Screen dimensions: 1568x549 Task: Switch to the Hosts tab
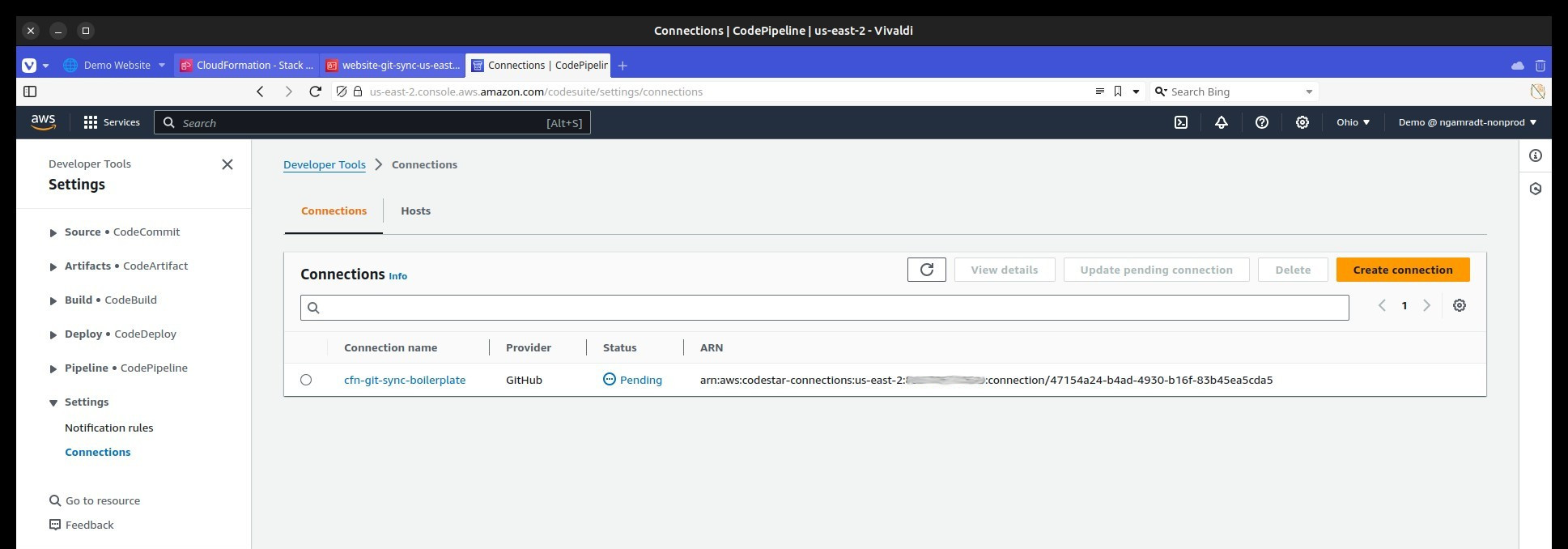(415, 211)
